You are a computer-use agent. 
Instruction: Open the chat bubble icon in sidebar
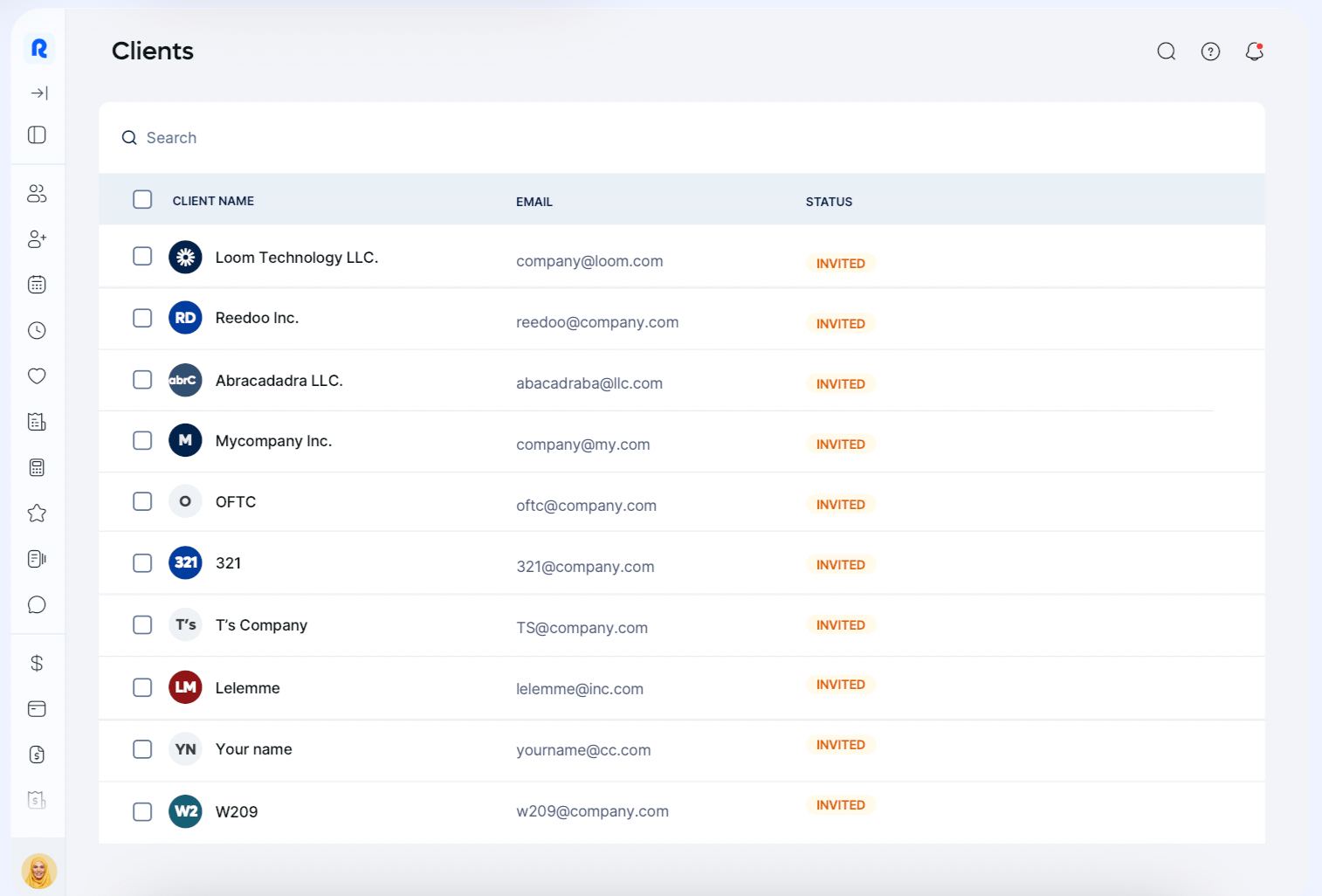point(37,604)
